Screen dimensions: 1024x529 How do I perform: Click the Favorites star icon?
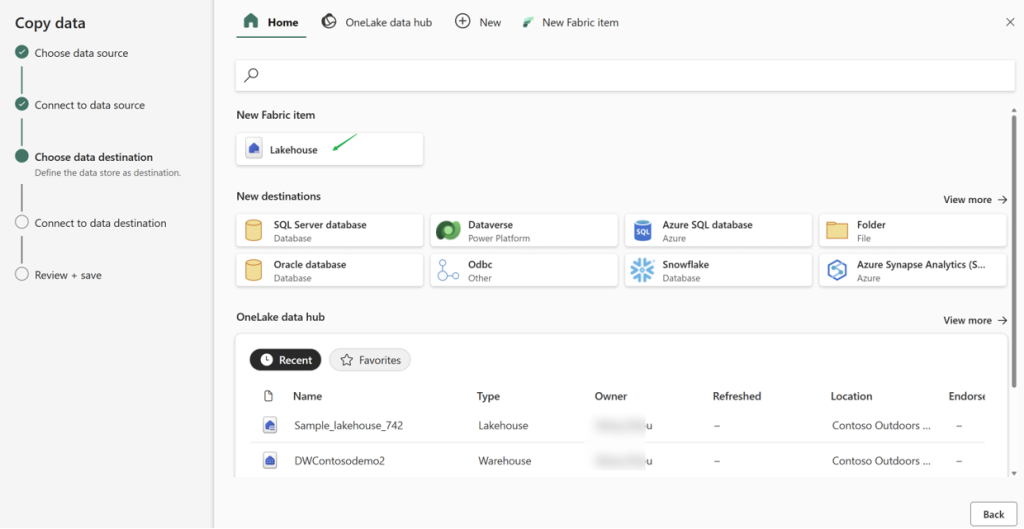(x=347, y=360)
